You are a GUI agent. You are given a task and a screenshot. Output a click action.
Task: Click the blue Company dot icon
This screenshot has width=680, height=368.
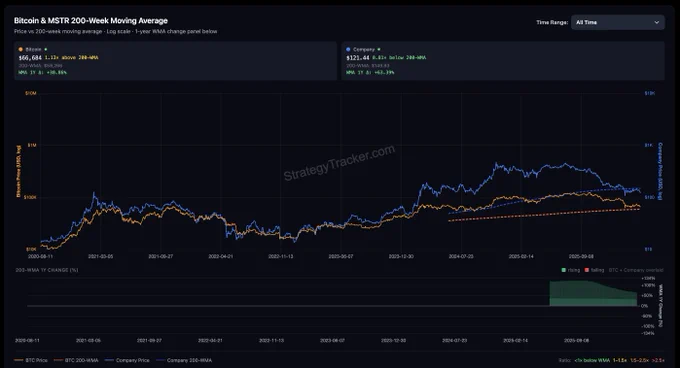348,49
